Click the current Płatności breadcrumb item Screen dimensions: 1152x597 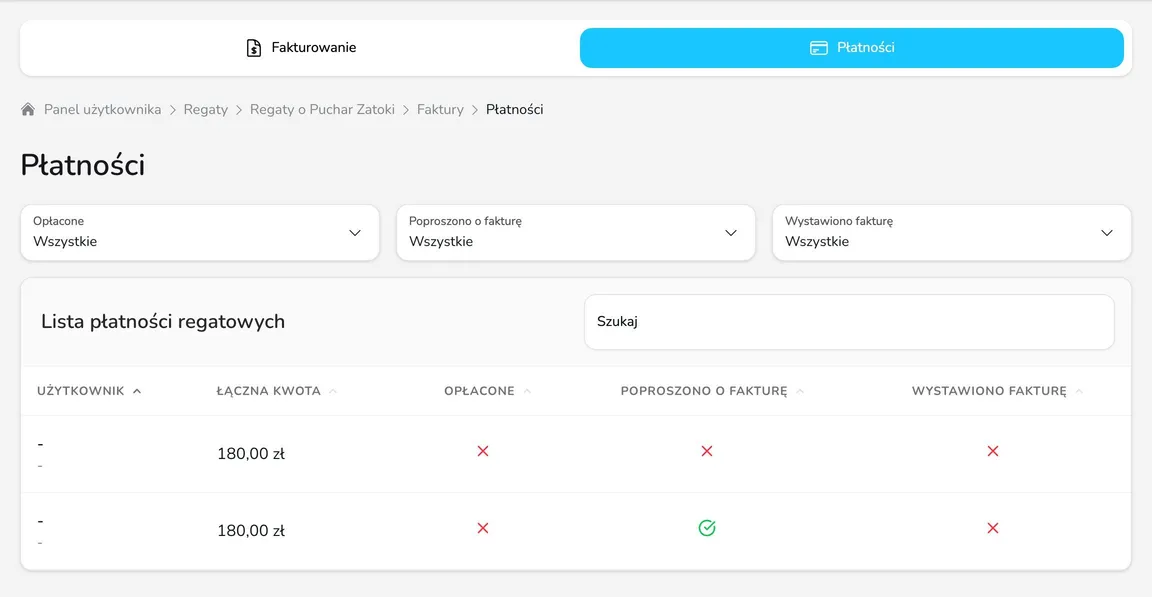[x=514, y=109]
